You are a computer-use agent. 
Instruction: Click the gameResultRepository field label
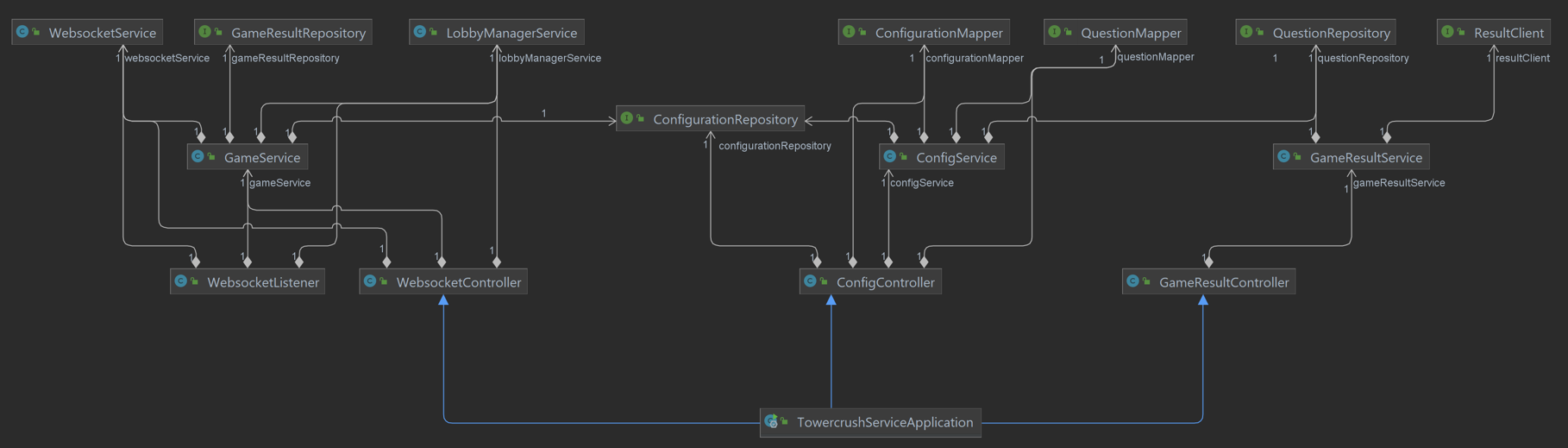tap(285, 58)
